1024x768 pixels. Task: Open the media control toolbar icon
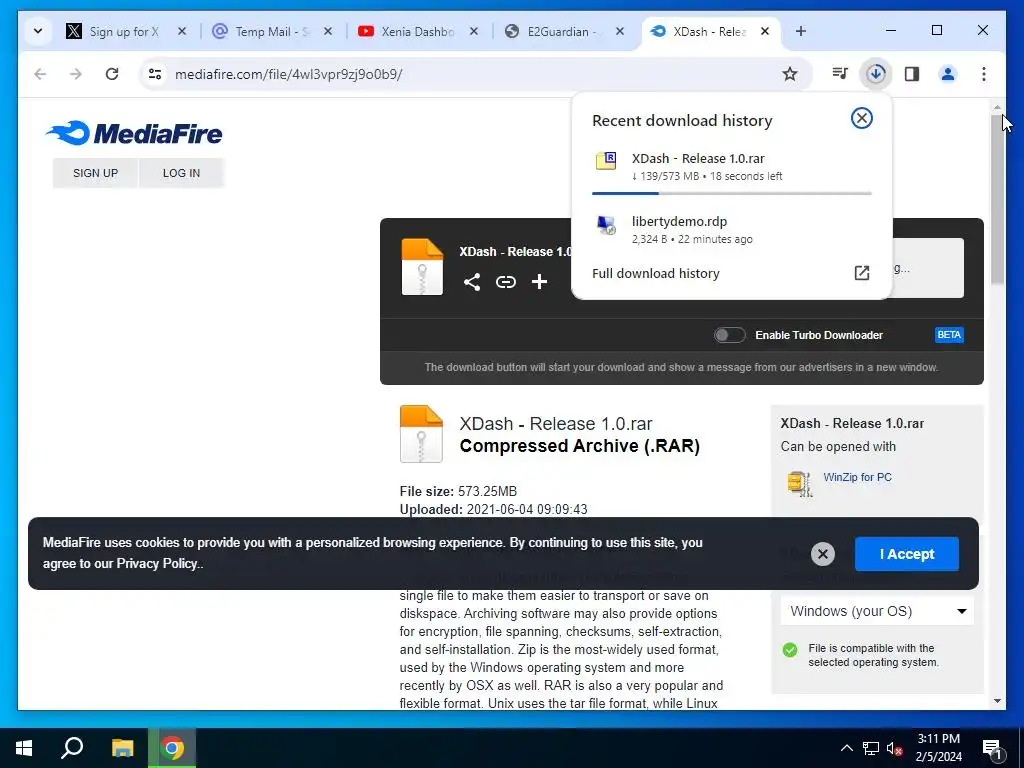pos(840,74)
